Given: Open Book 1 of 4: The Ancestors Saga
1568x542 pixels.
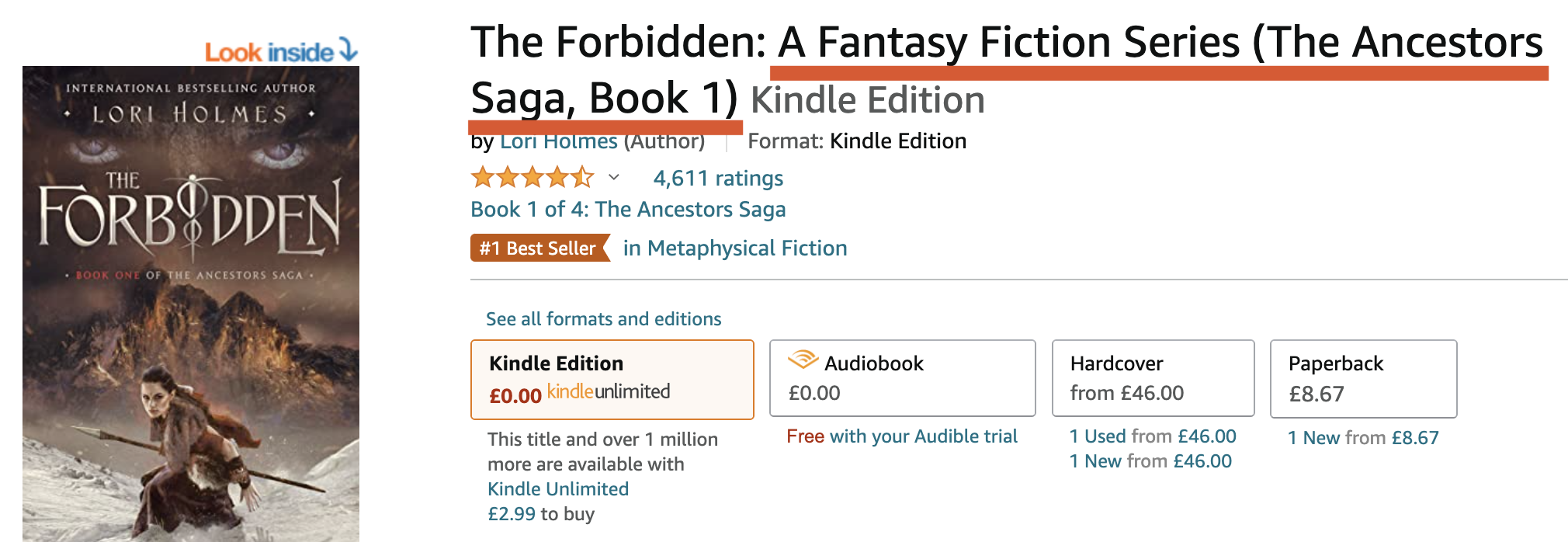Looking at the screenshot, I should click(x=628, y=210).
